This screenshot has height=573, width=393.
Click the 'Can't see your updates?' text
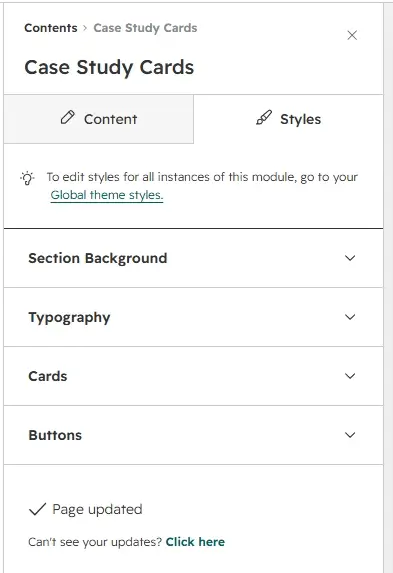point(95,542)
